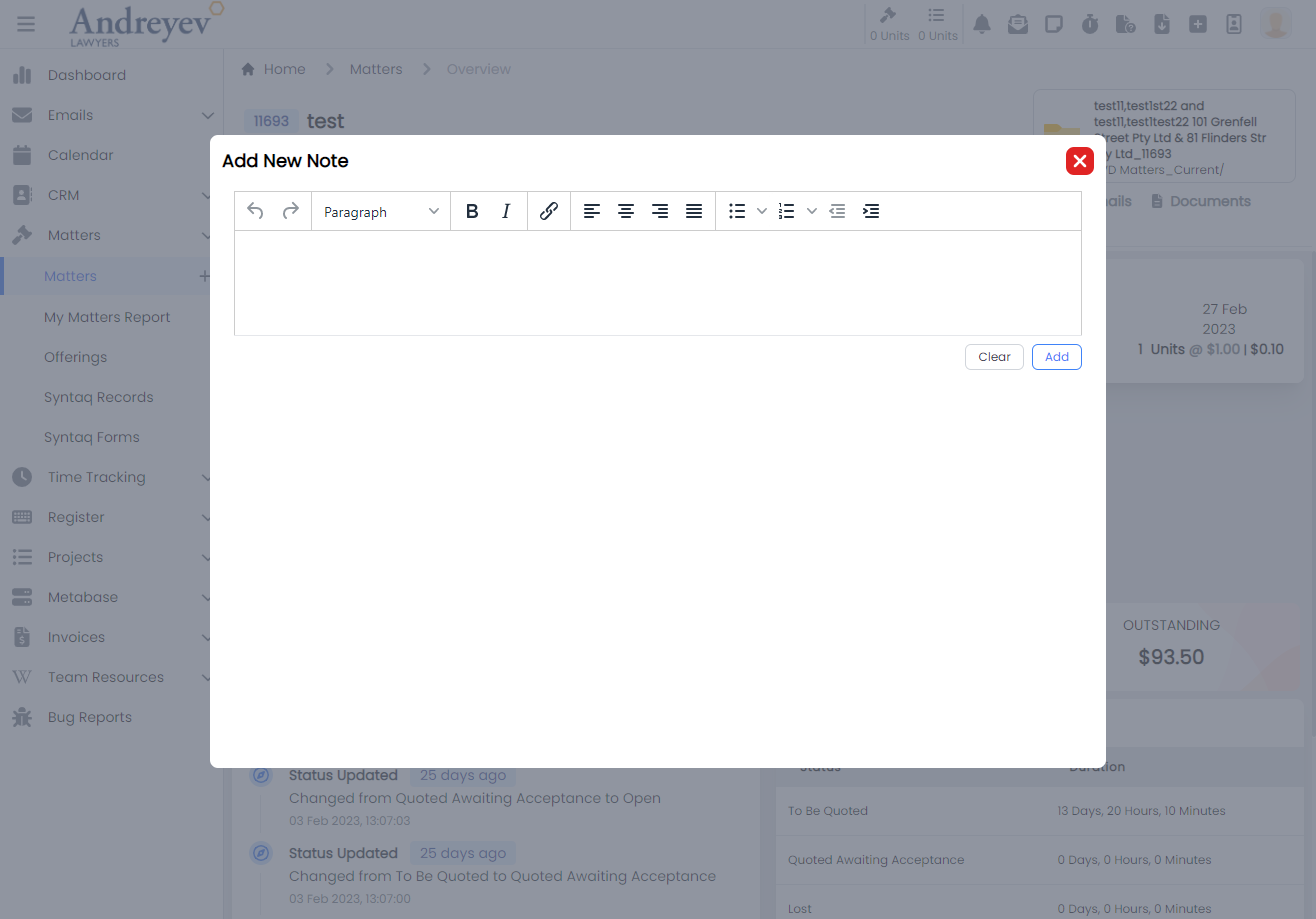
Task: Expand the bulleted list style options
Action: click(762, 211)
